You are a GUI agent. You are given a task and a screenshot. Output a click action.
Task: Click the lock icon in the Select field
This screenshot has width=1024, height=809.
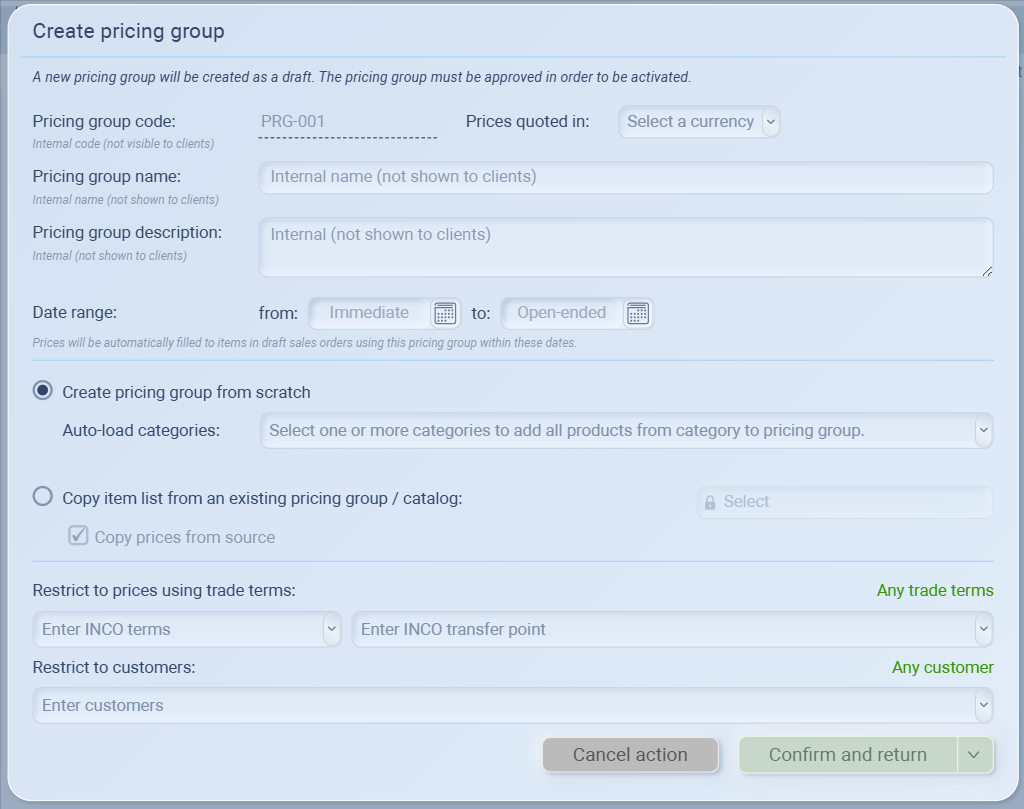[x=710, y=502]
